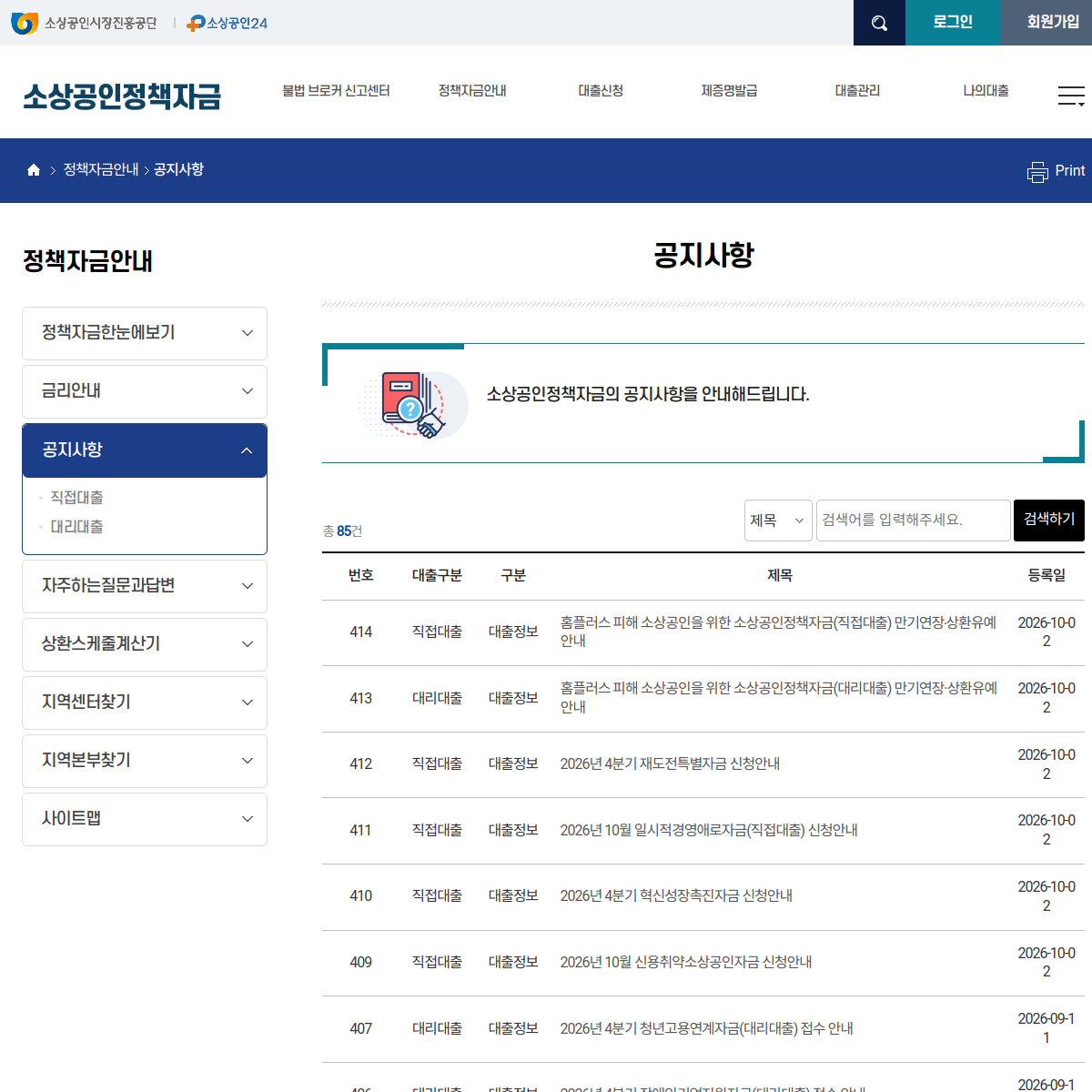Screen dimensions: 1092x1092
Task: Click the 대출구분 column header
Action: click(x=437, y=576)
